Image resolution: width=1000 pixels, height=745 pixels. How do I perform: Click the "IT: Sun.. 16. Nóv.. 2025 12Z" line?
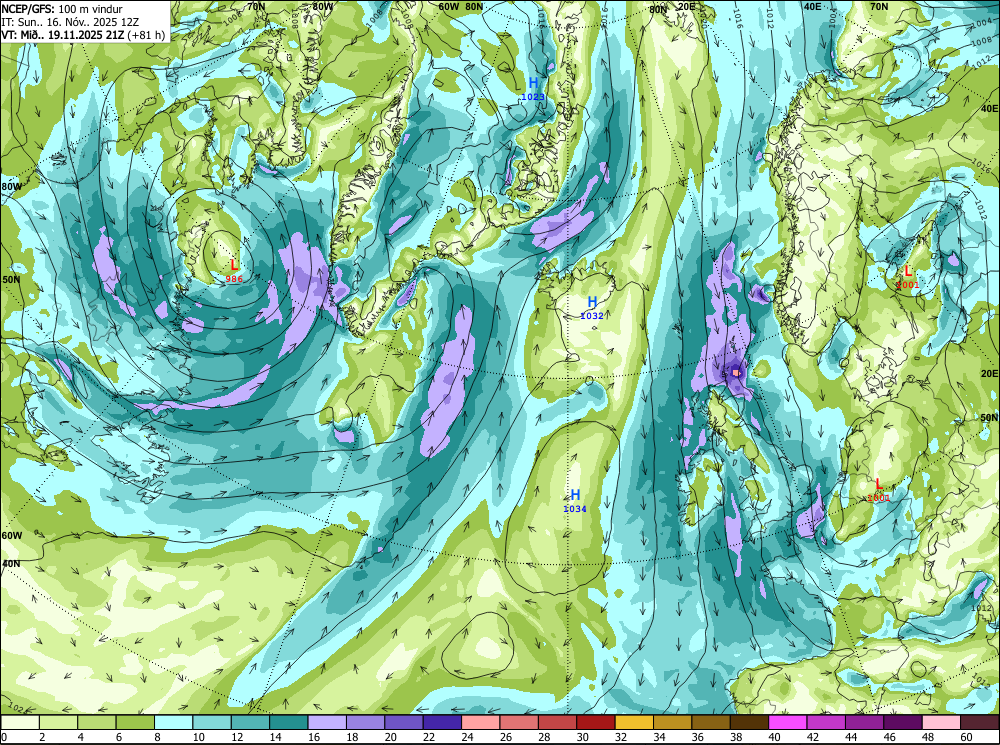(70, 22)
